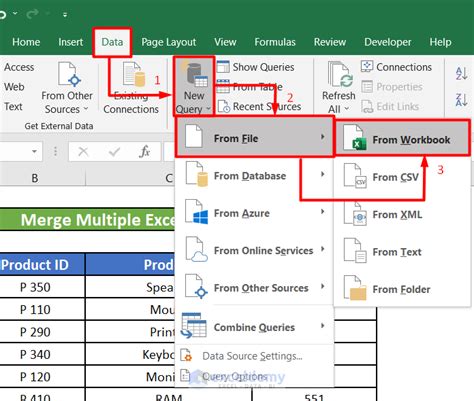Image resolution: width=474 pixels, height=401 pixels.
Task: Expand the From Azure submenu
Action: pyautogui.click(x=254, y=213)
